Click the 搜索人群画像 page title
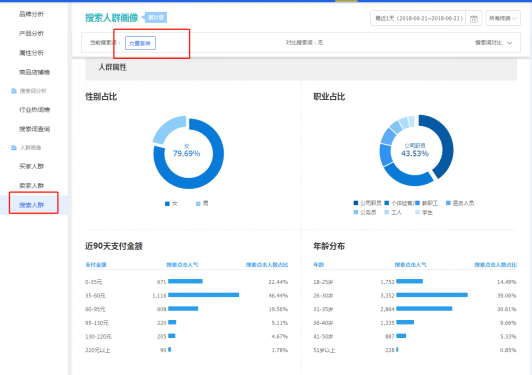Screen dimensions: 532x375 112,18
